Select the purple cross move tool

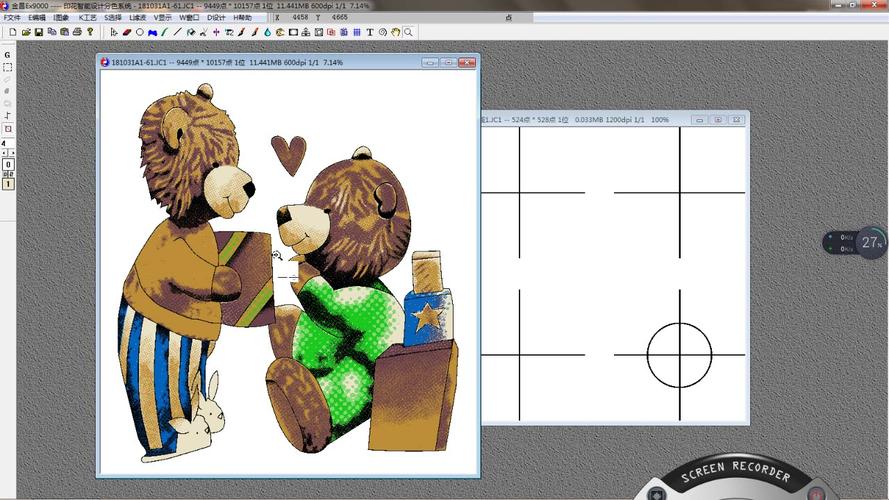click(x=216, y=32)
